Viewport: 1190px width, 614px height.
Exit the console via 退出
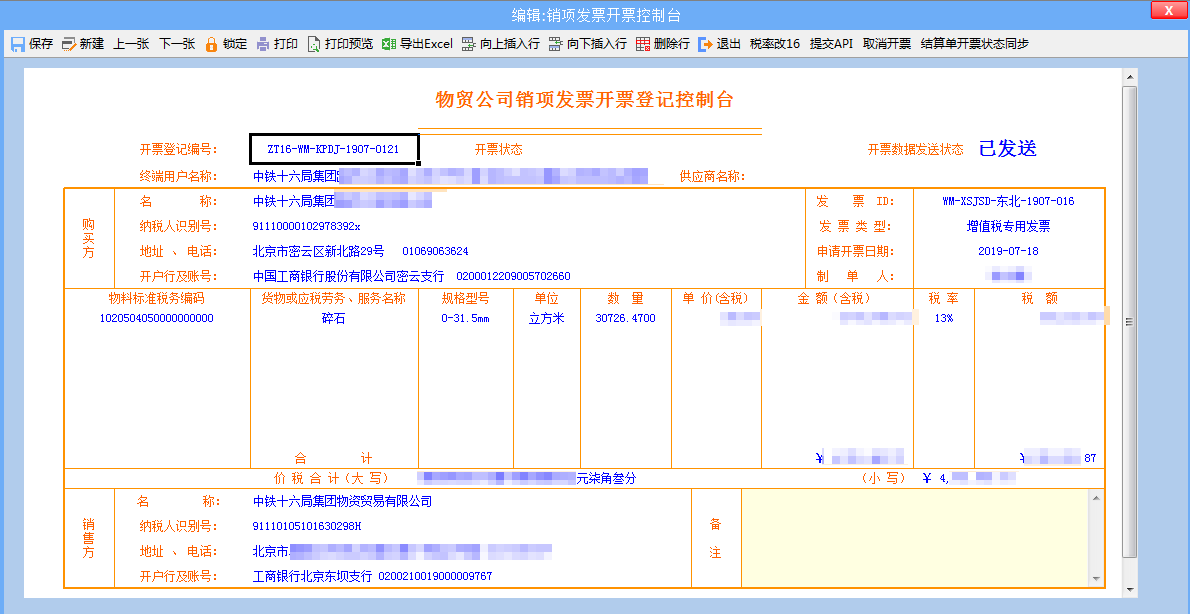pos(719,44)
